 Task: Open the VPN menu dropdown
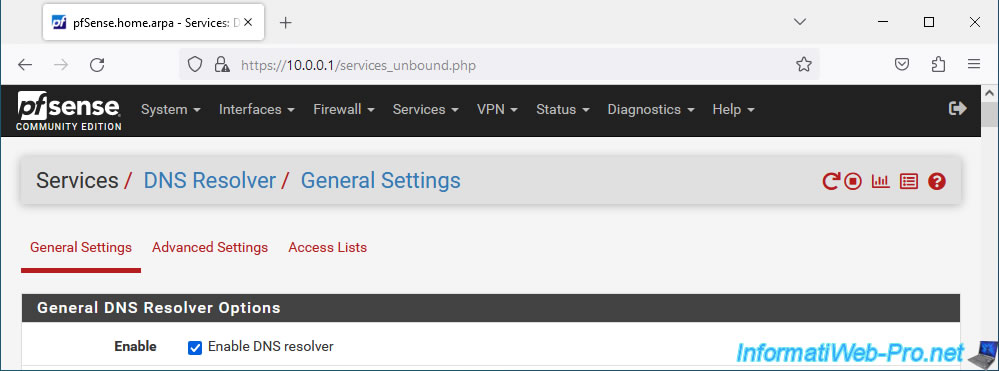coord(497,110)
